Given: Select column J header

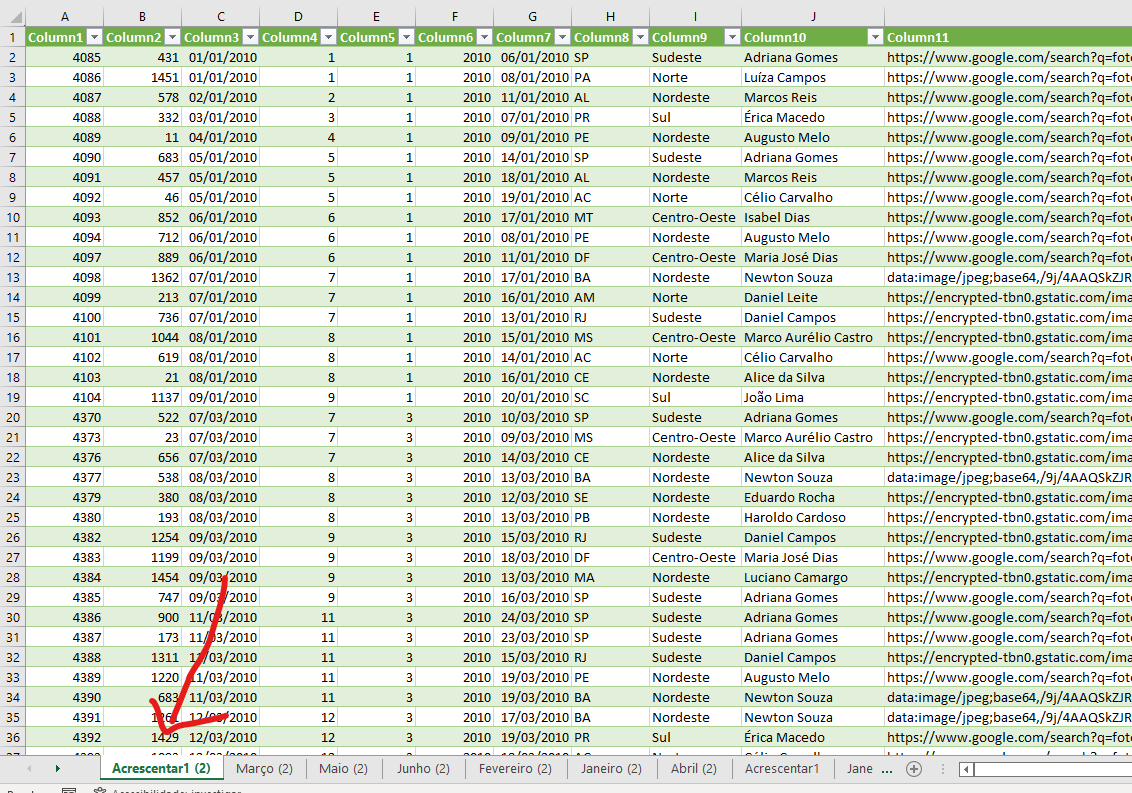Looking at the screenshot, I should click(x=813, y=16).
